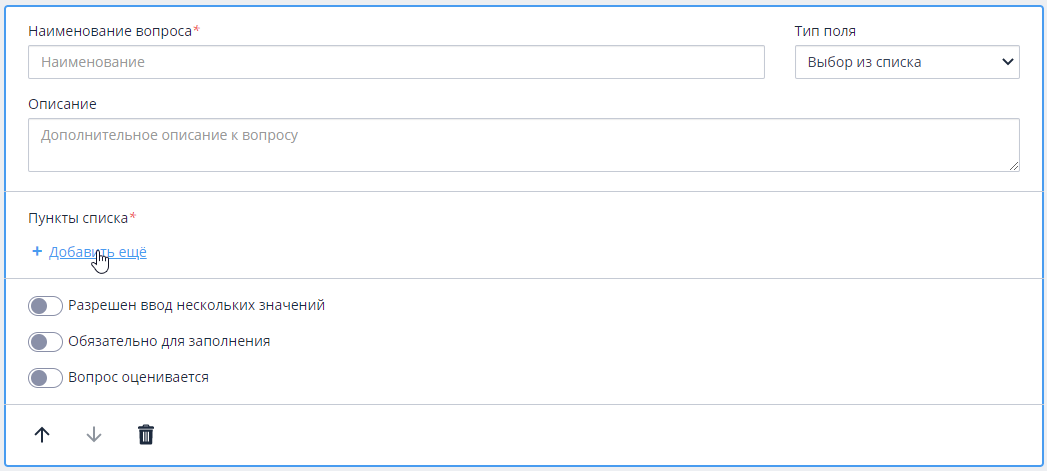Click the plus icon beside Добавить ещё

[x=37, y=252]
